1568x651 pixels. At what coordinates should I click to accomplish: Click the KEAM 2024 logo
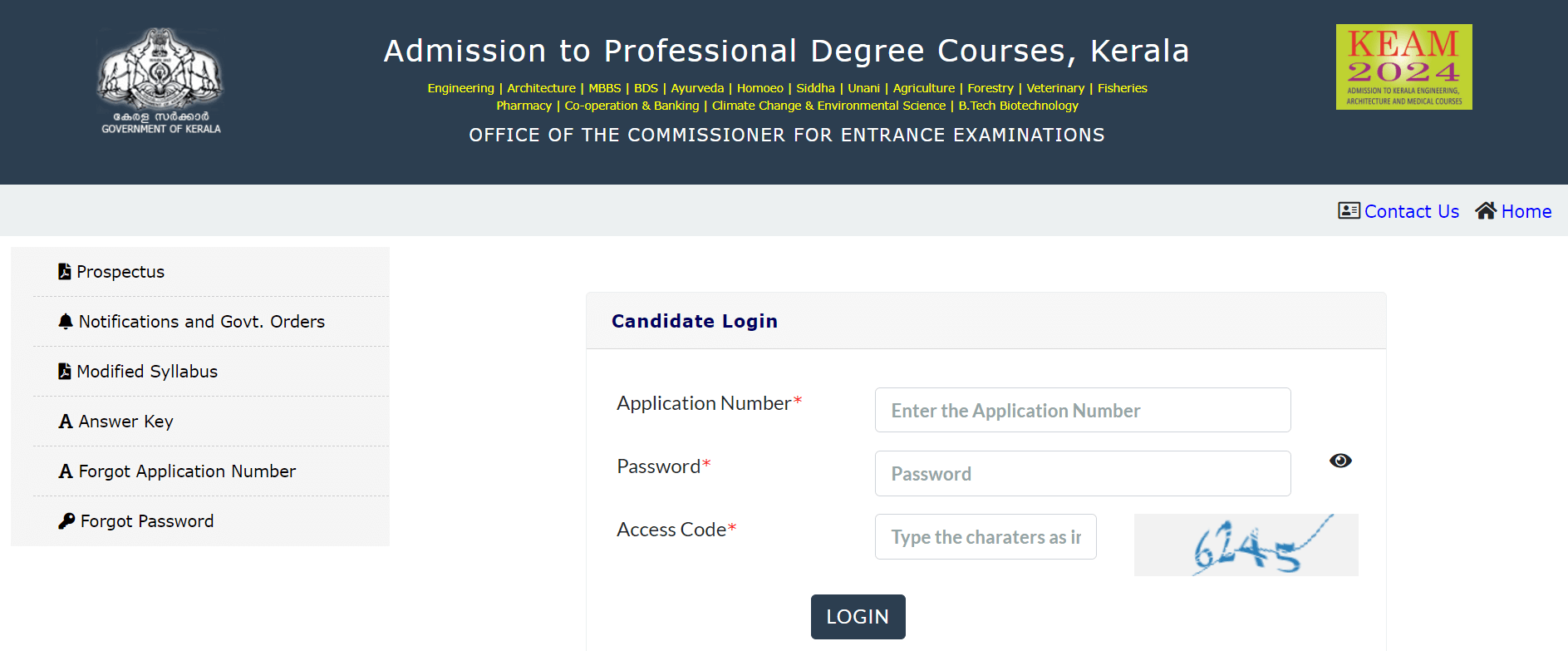click(x=1403, y=67)
